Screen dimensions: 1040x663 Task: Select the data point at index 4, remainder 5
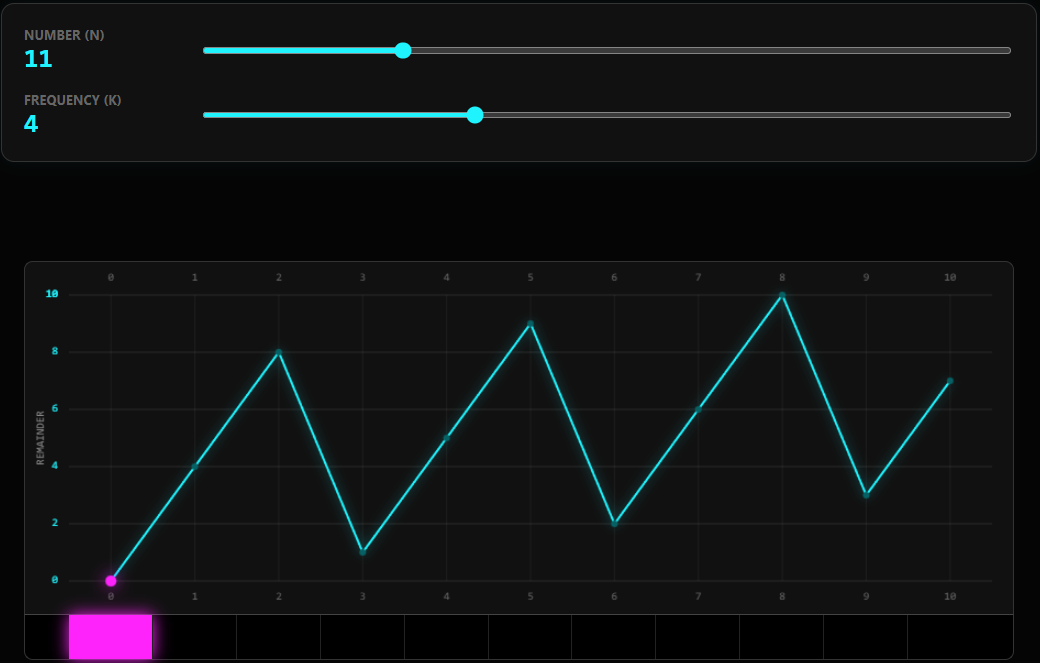[447, 438]
